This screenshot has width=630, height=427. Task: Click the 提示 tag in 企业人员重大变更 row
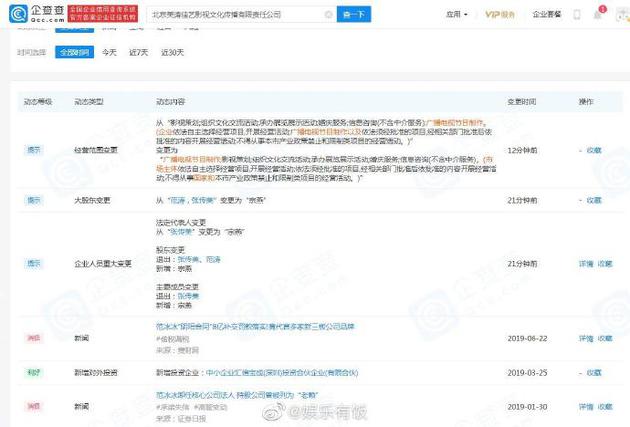coord(34,264)
